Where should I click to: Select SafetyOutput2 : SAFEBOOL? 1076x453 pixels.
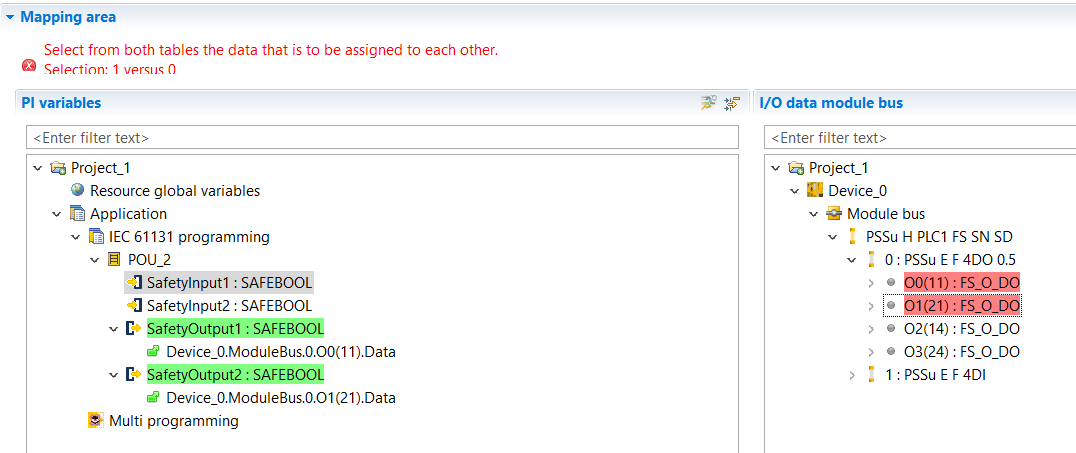pos(235,375)
